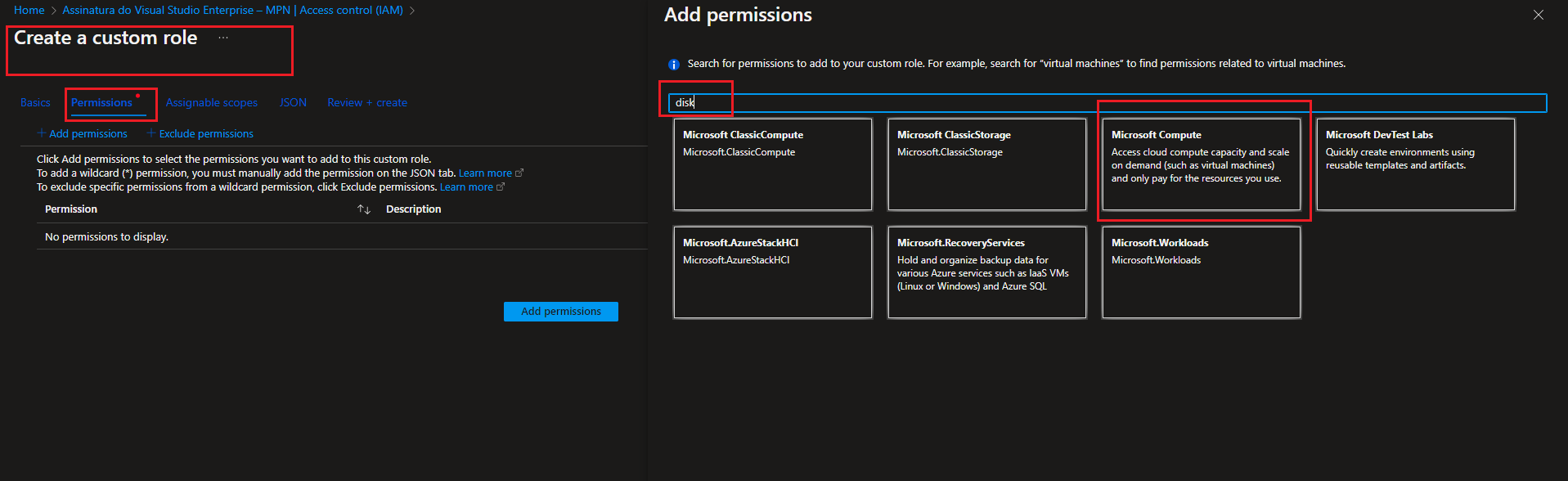1568x481 pixels.
Task: Click the plus icon of Exclude permissions
Action: click(x=151, y=133)
